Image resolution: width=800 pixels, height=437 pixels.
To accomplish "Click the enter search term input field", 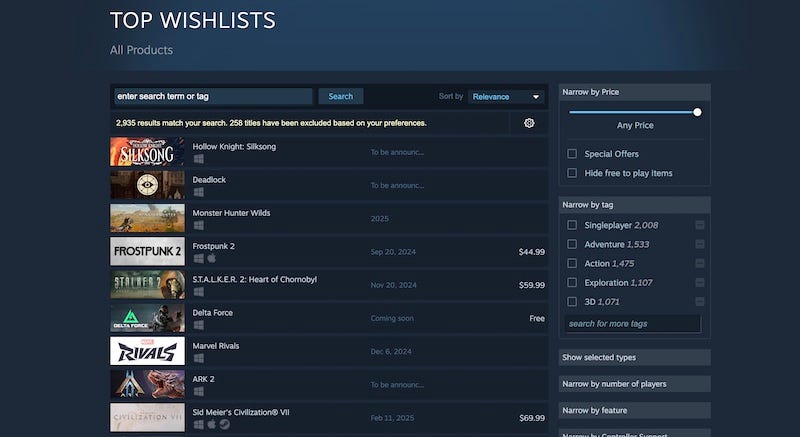I will (213, 96).
